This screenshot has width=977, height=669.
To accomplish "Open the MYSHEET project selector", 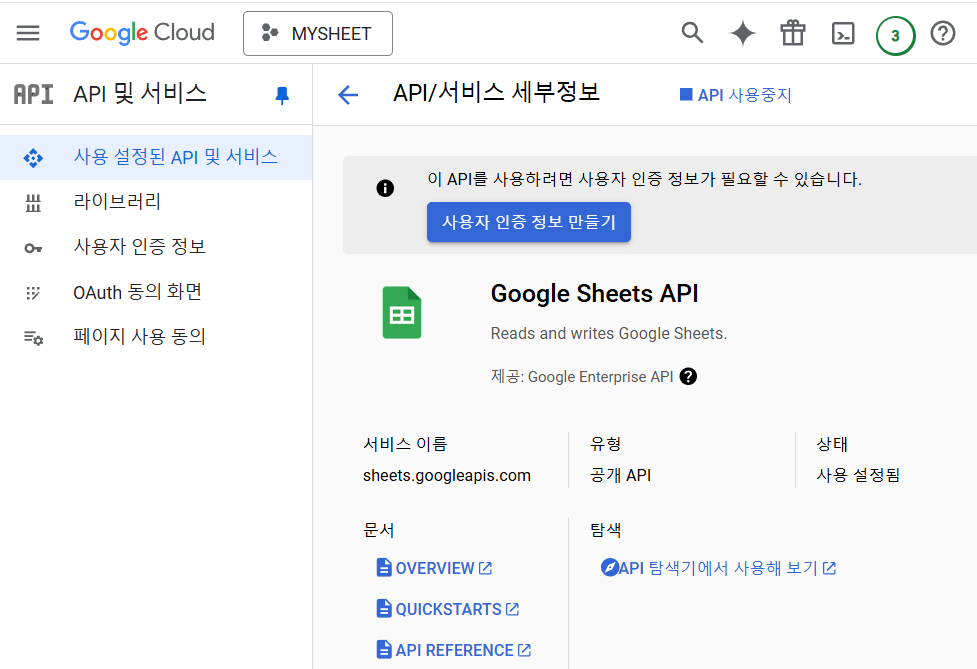I will 318,34.
